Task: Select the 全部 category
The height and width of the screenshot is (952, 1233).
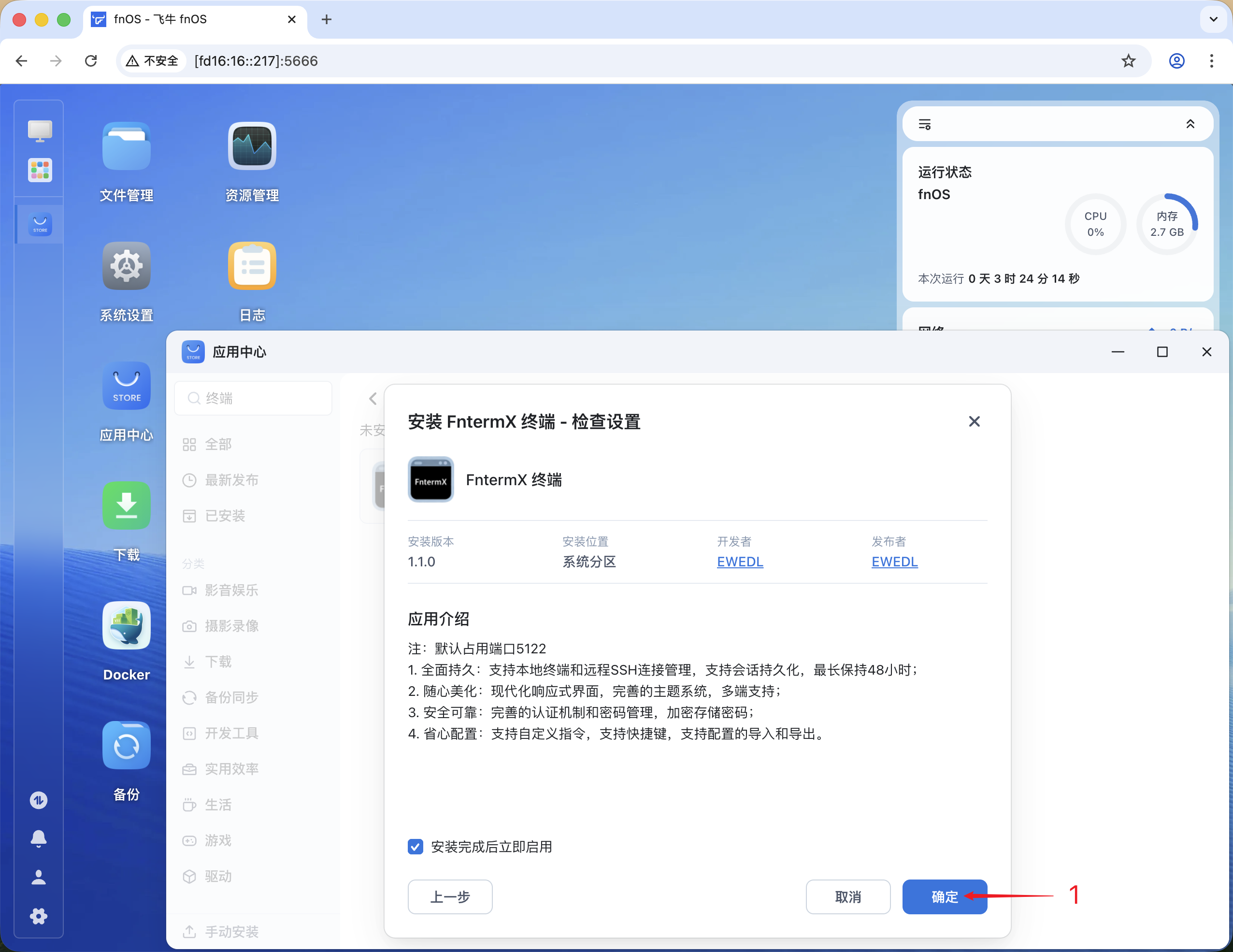Action: click(x=218, y=445)
